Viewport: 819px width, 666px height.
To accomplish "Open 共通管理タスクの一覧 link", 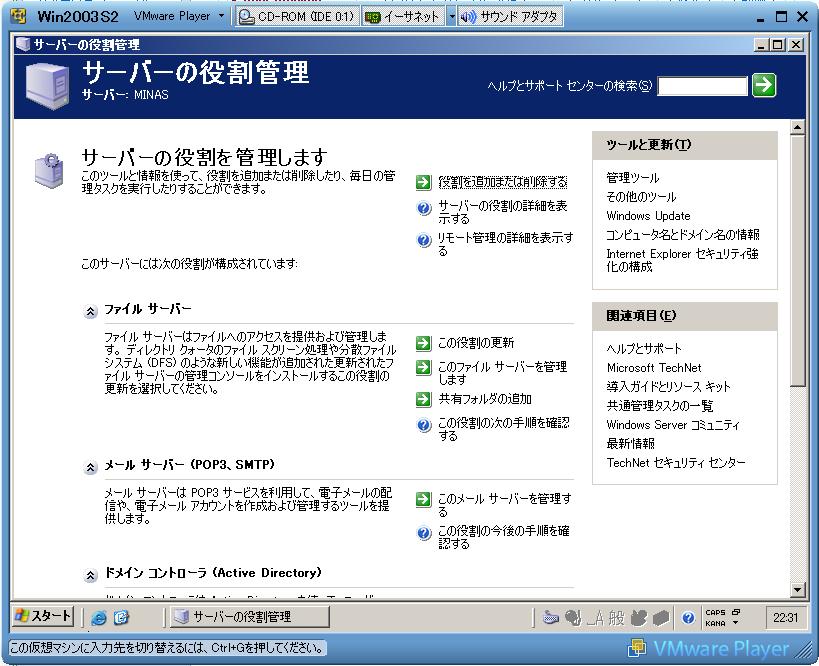I will click(x=660, y=406).
